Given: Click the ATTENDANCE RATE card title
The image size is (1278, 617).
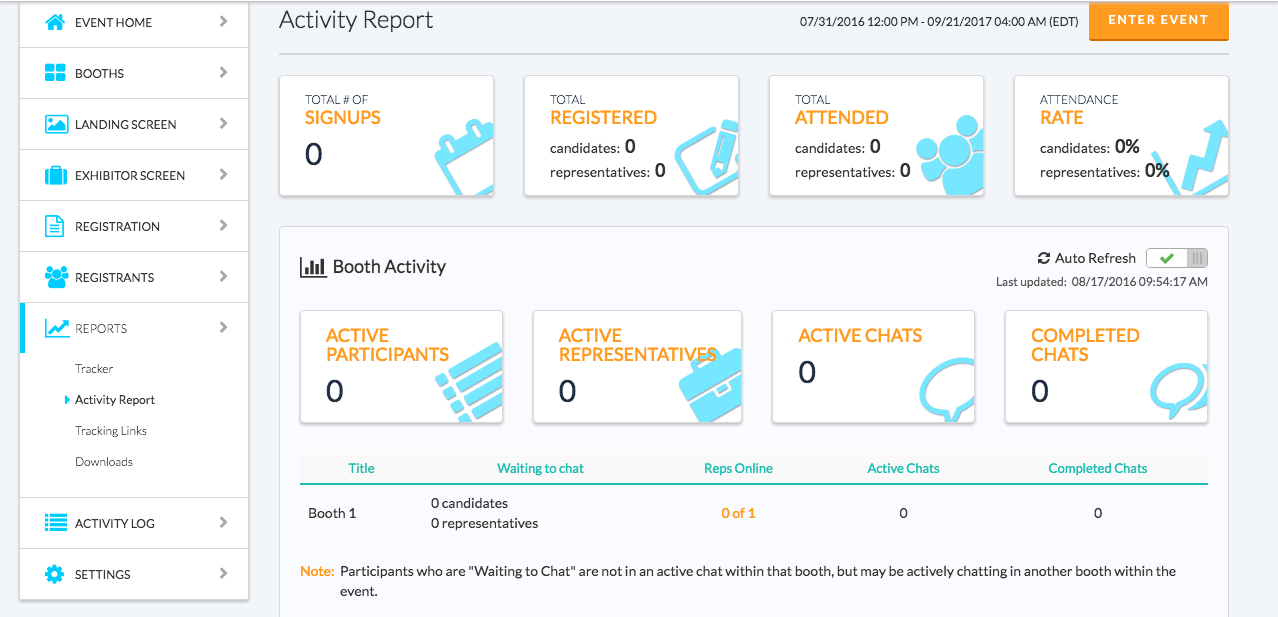Looking at the screenshot, I should point(1079,109).
